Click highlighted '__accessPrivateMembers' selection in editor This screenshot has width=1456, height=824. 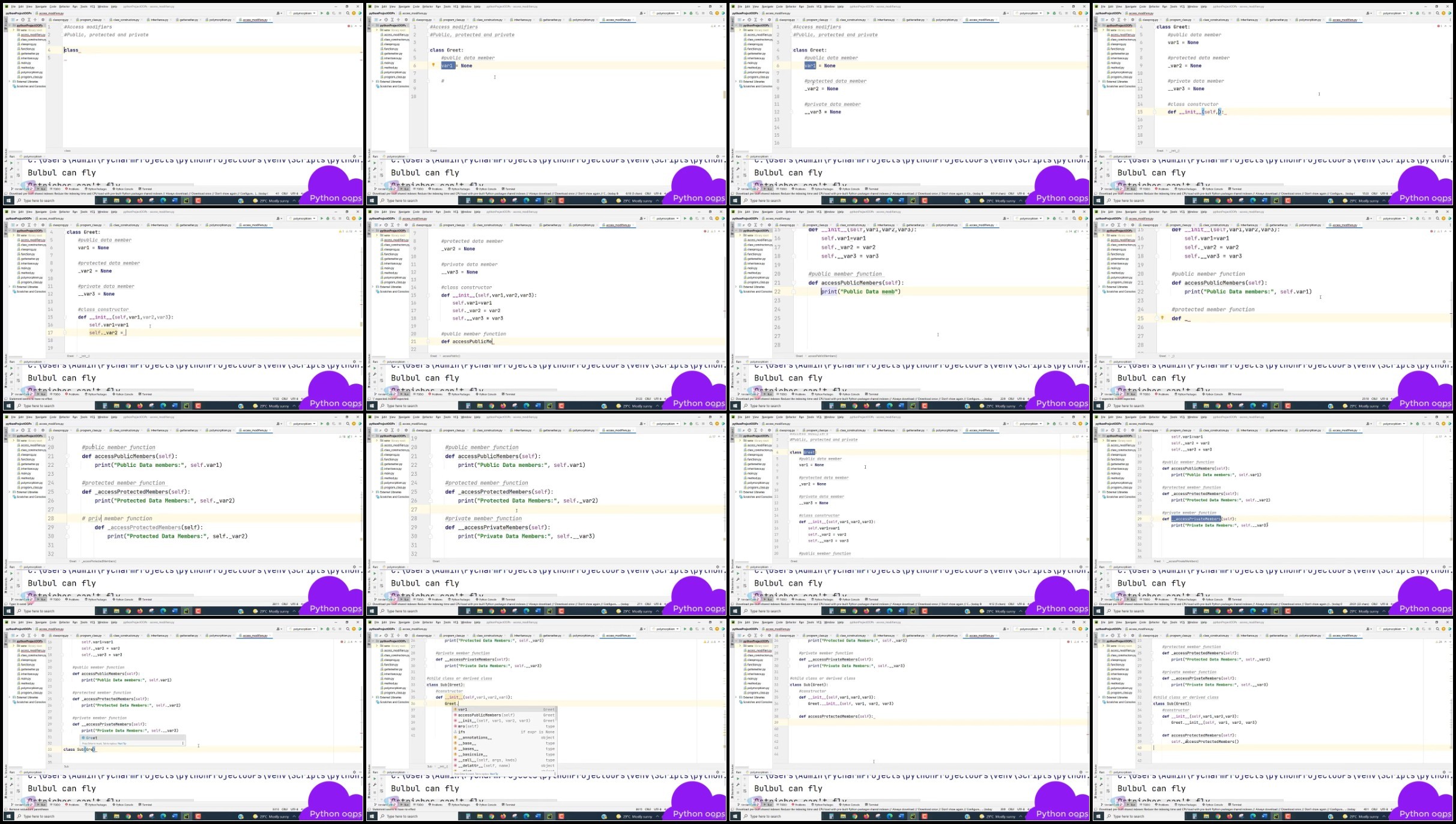pos(1196,519)
